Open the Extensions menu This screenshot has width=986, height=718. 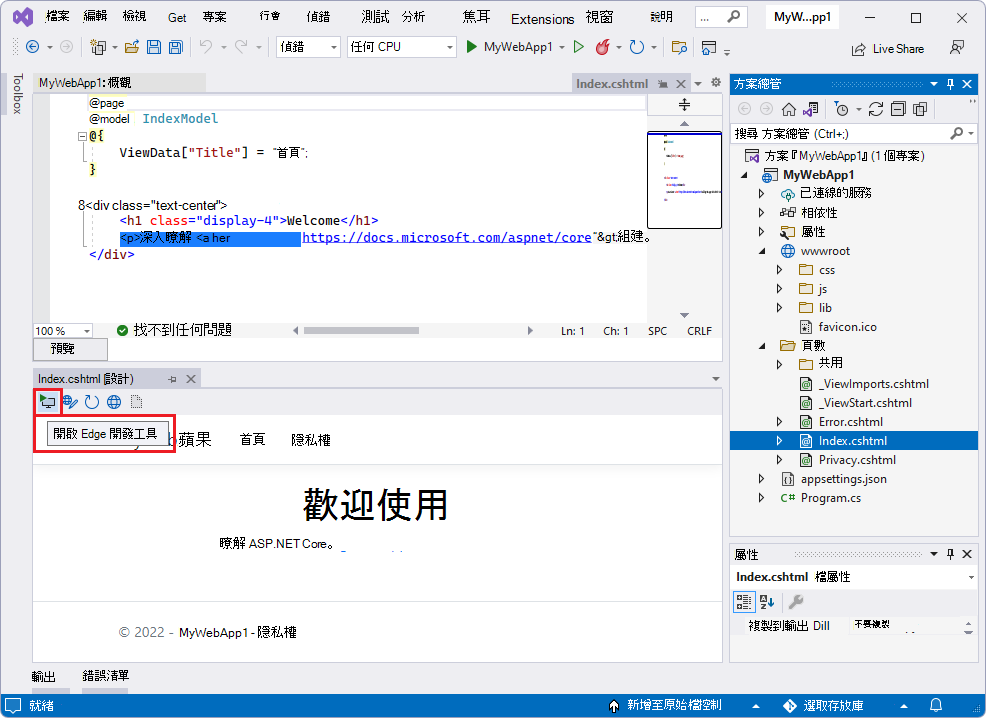[541, 18]
